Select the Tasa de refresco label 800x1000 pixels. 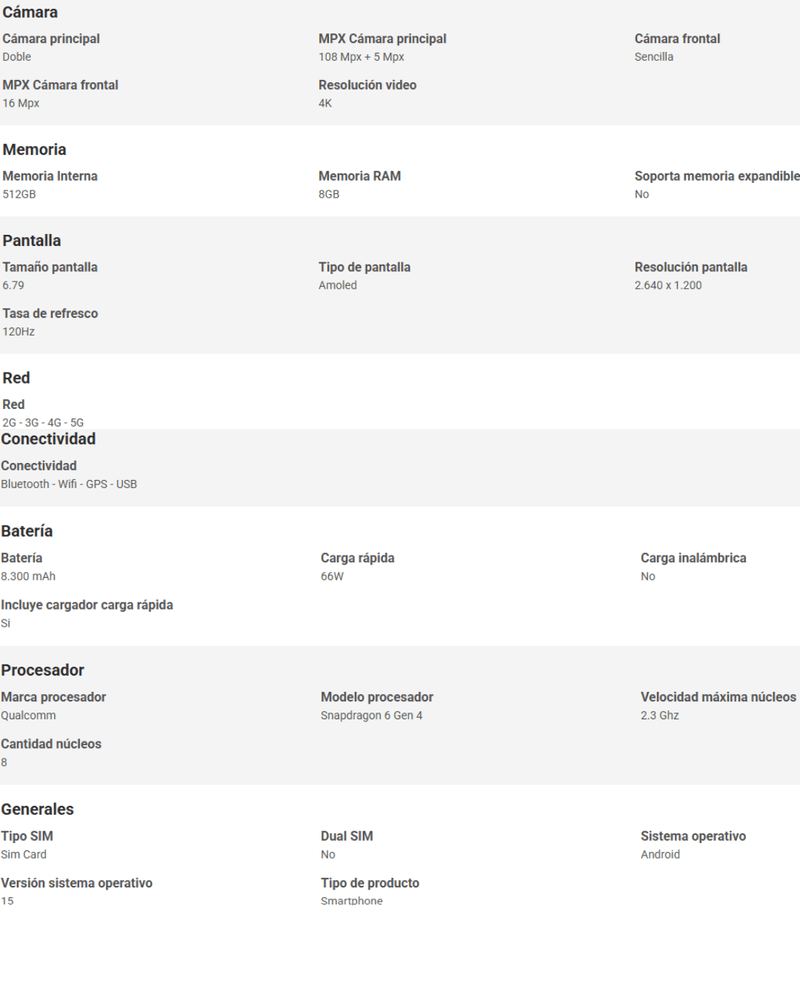50,314
